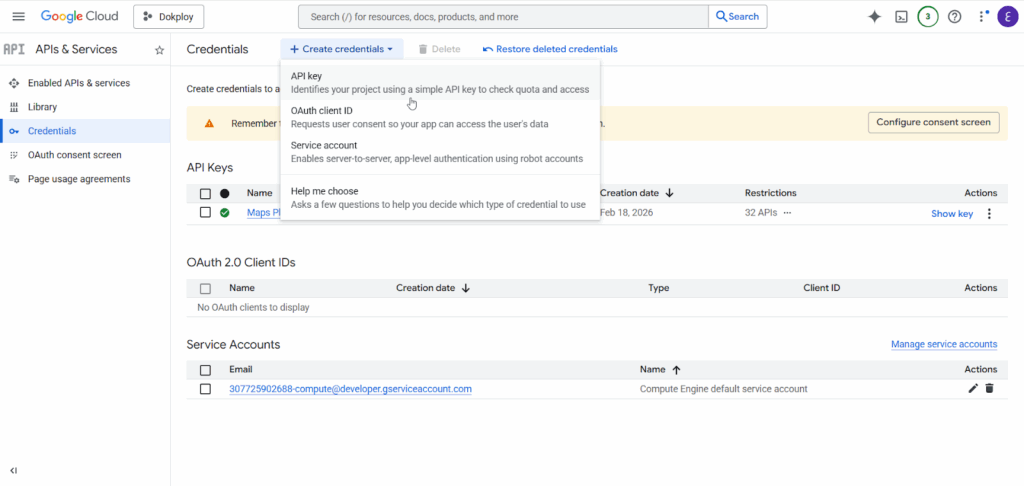Select all API keys checkbox
The image size is (1024, 486).
coord(205,193)
